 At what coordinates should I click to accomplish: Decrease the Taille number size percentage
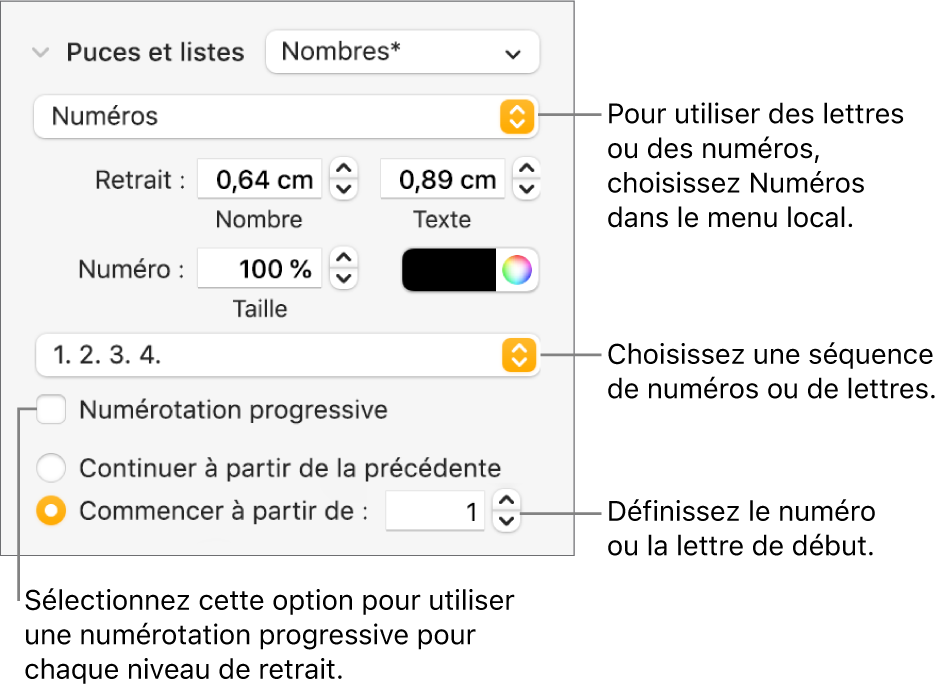[x=344, y=278]
